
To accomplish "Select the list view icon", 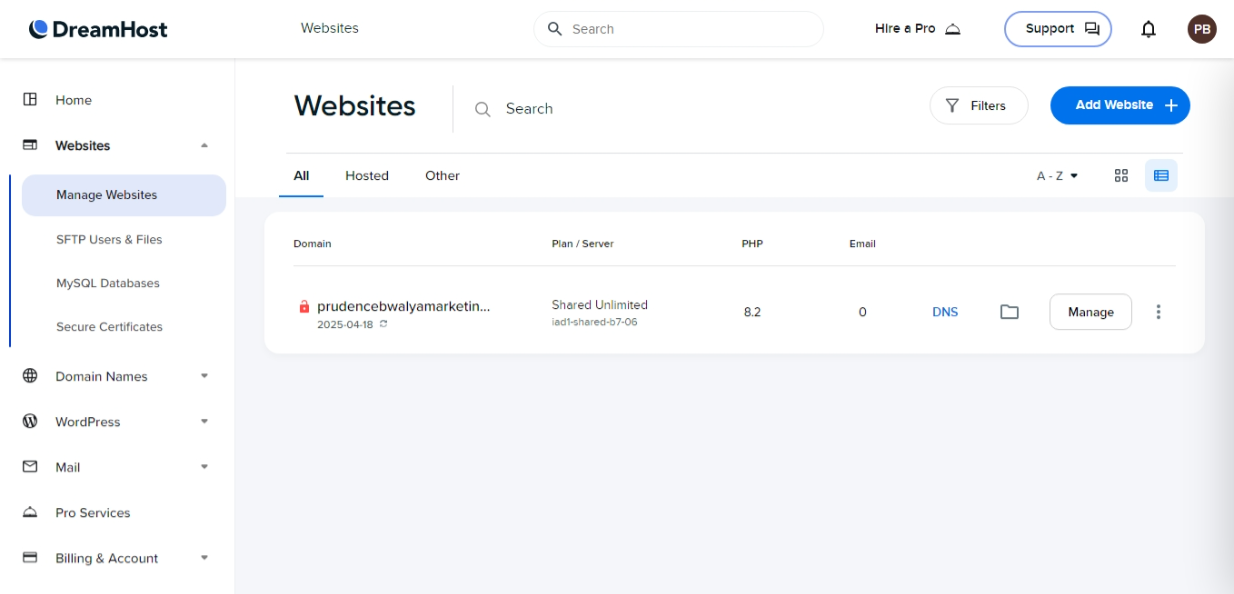I will (1161, 175).
